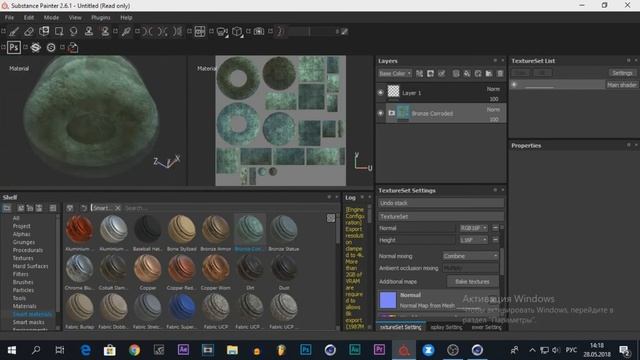The image size is (640, 360).
Task: Open the camera projection mode icon
Action: tap(222, 31)
